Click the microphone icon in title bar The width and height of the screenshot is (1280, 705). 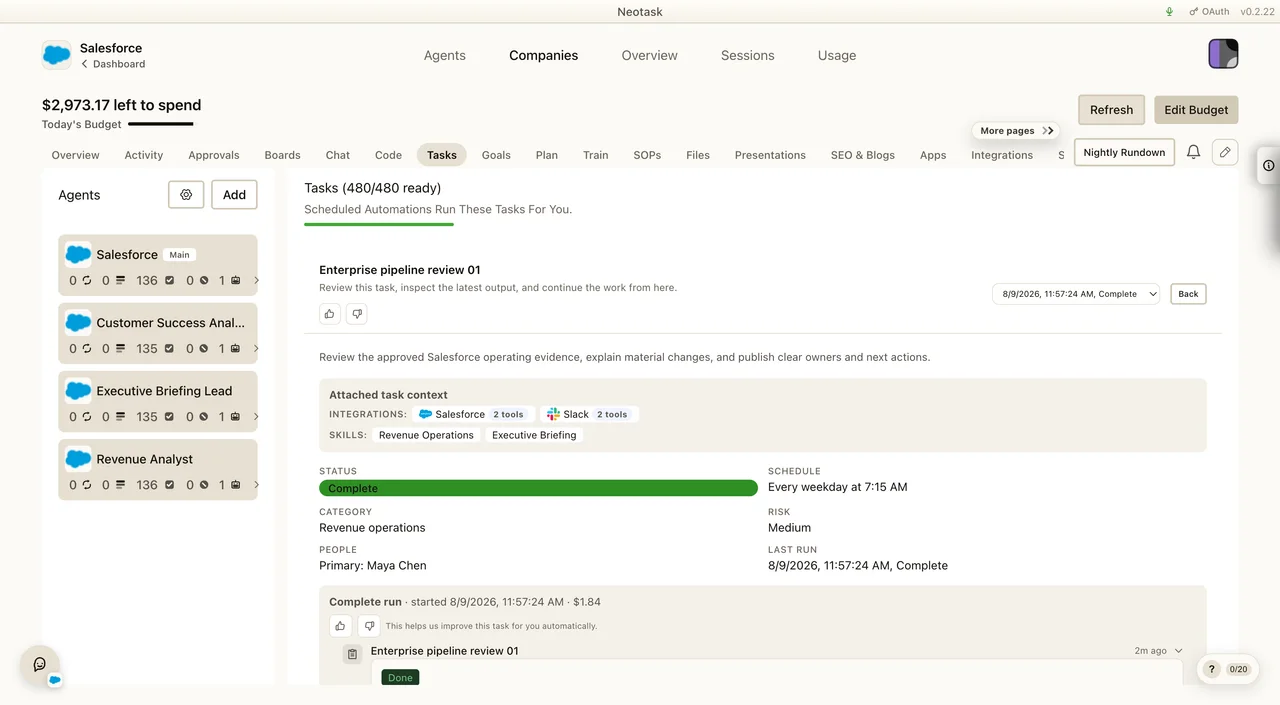coord(1170,12)
